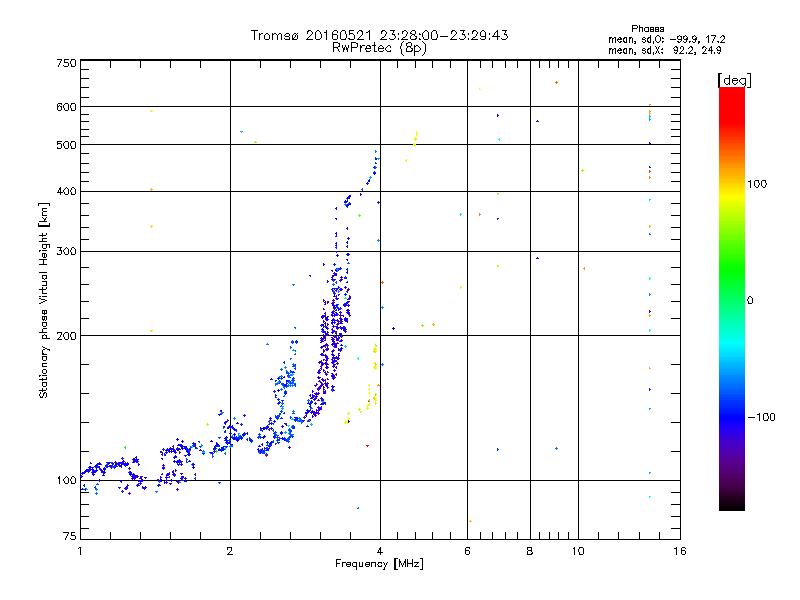The image size is (800, 600).
Task: Click the 'Stationary phase Virtual Height [km]' axis title
Action: (44, 300)
